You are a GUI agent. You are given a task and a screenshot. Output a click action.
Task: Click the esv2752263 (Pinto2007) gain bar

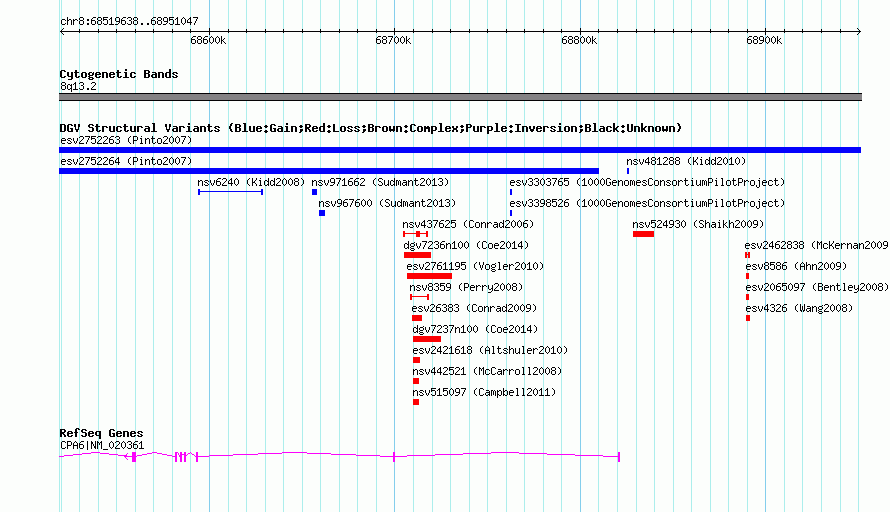460,150
